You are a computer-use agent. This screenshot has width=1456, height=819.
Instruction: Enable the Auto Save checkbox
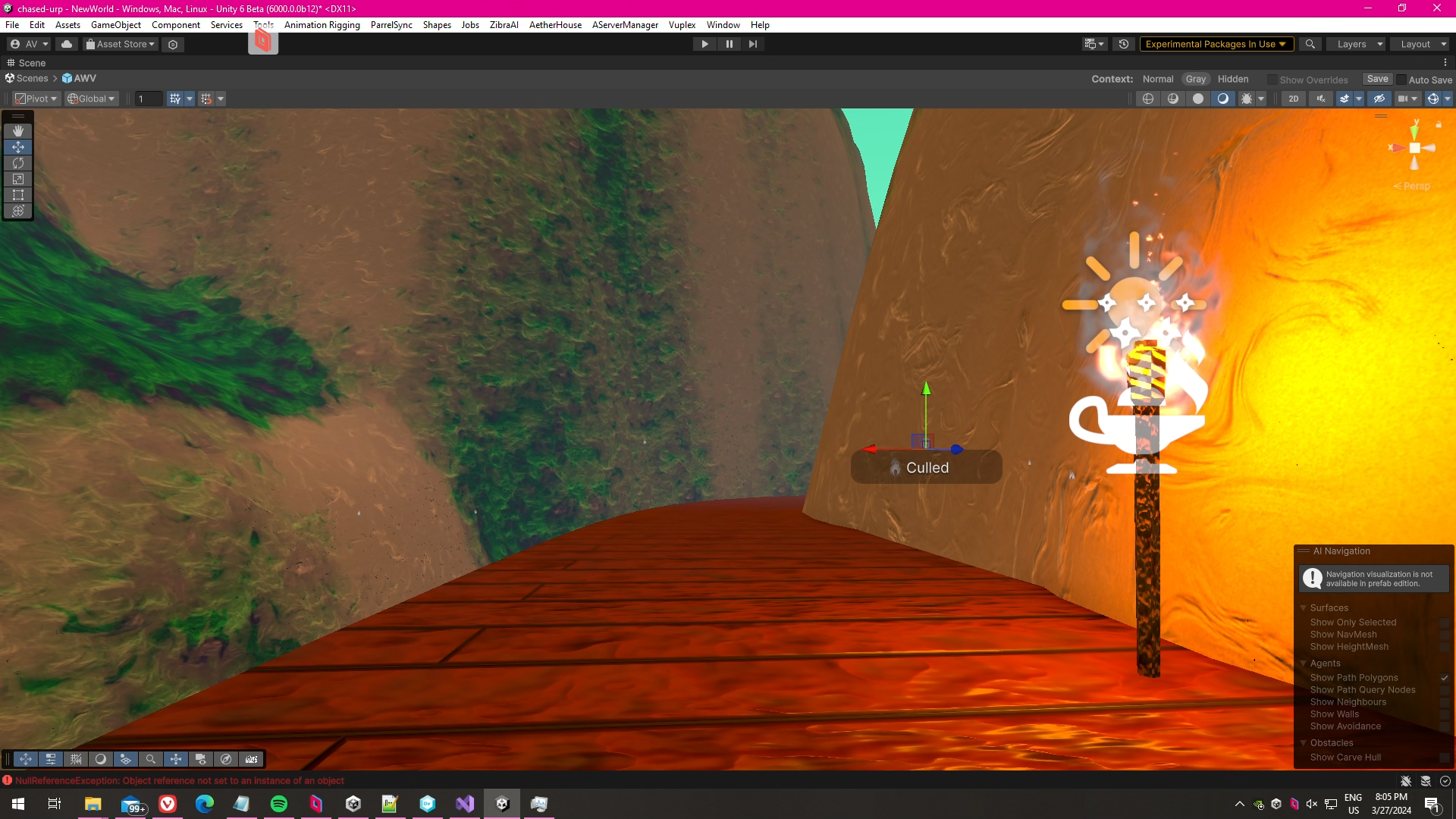point(1401,80)
